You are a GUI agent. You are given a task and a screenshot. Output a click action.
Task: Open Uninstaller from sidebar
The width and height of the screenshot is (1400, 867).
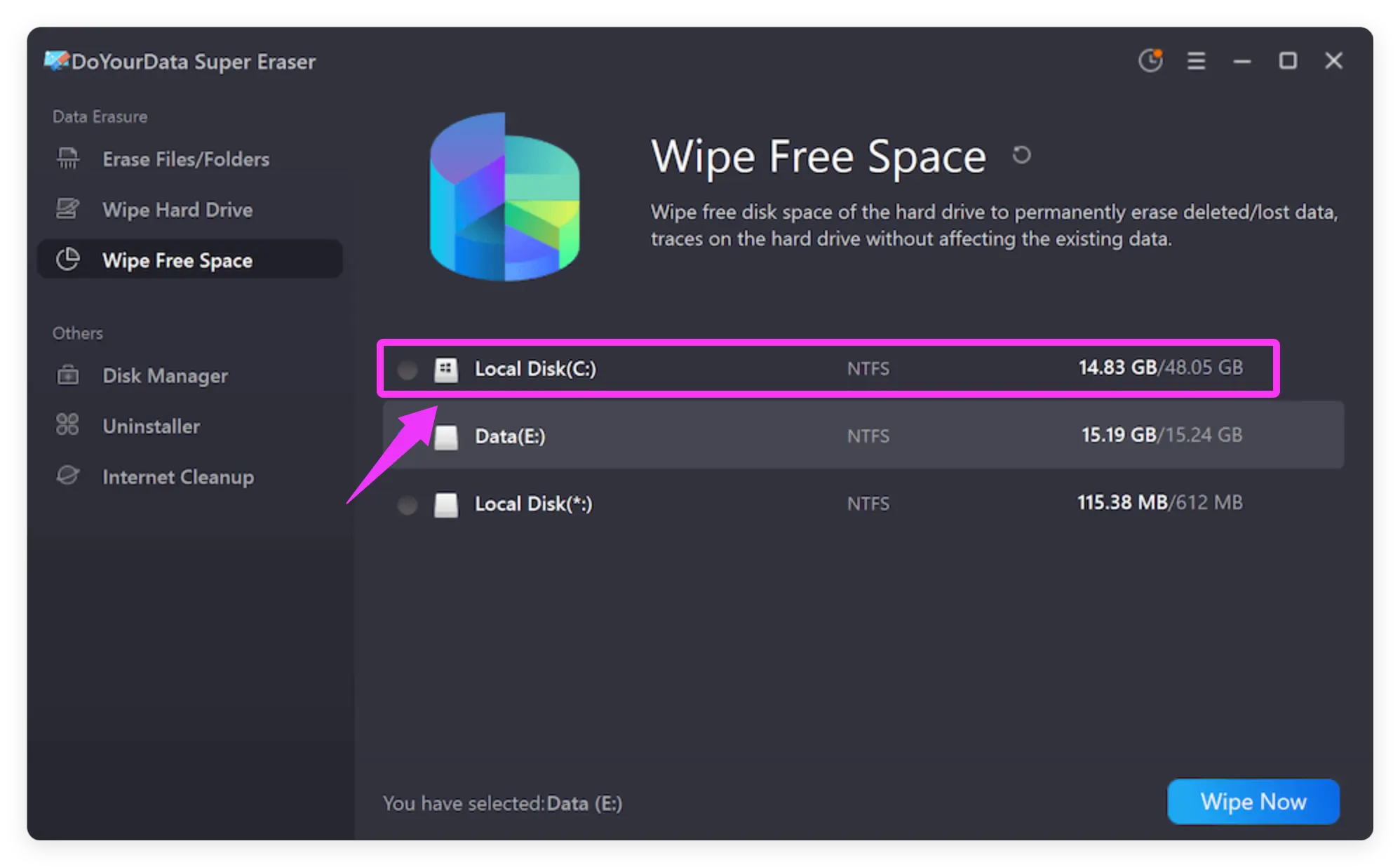tap(189, 426)
